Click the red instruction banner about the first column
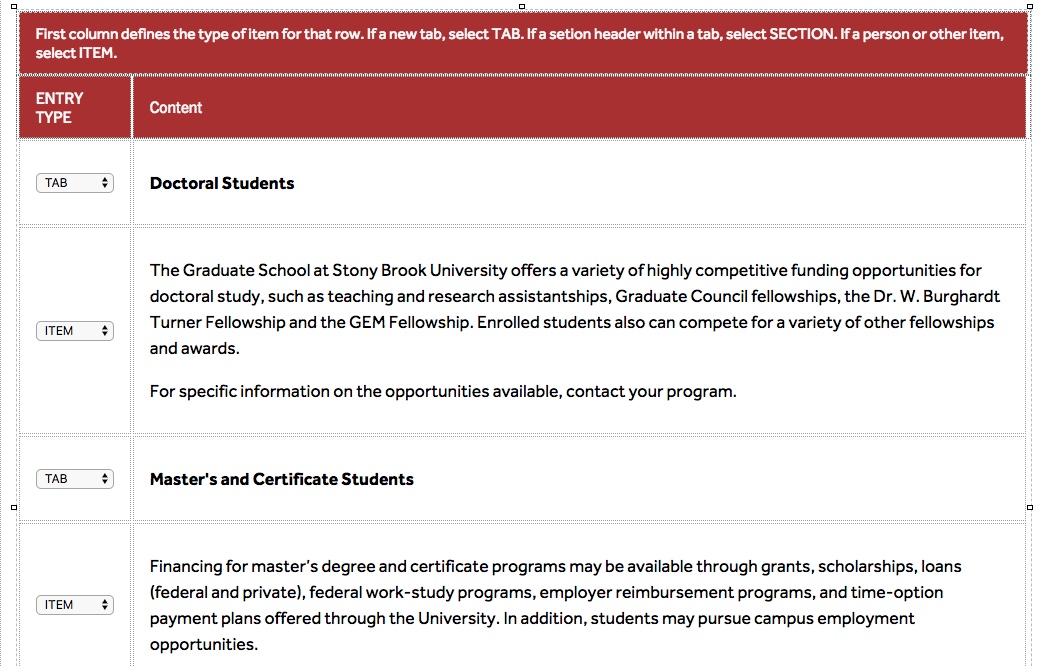Image resolution: width=1048 pixels, height=666 pixels. coord(520,43)
